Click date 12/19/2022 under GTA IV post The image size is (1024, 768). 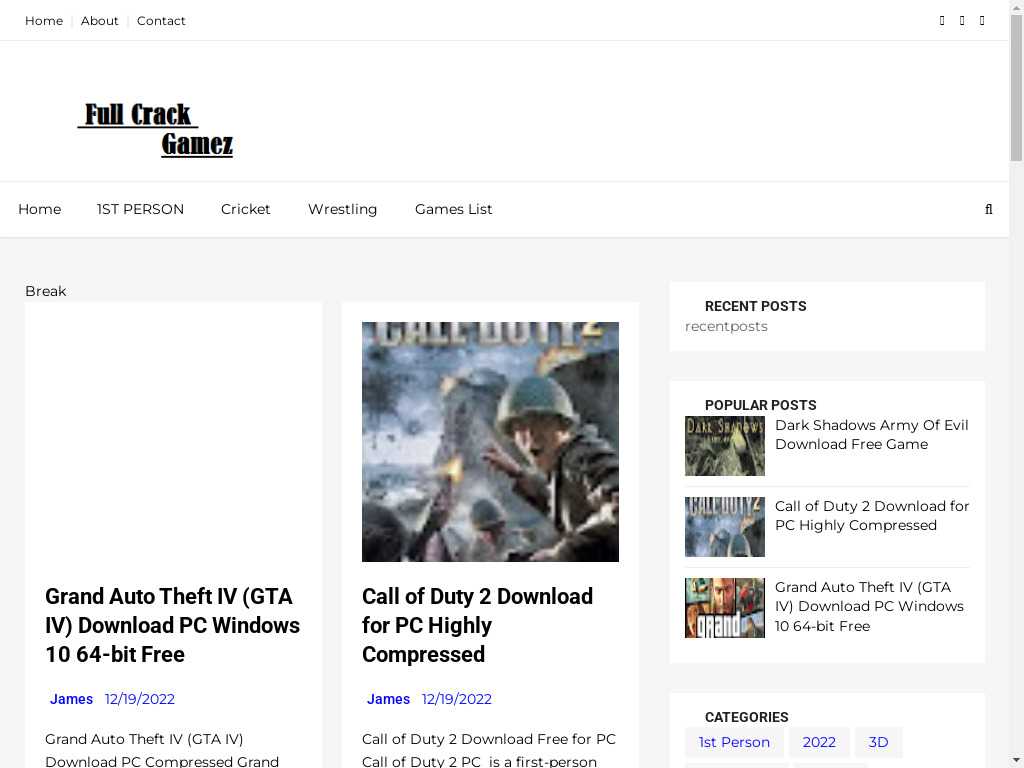tap(140, 699)
